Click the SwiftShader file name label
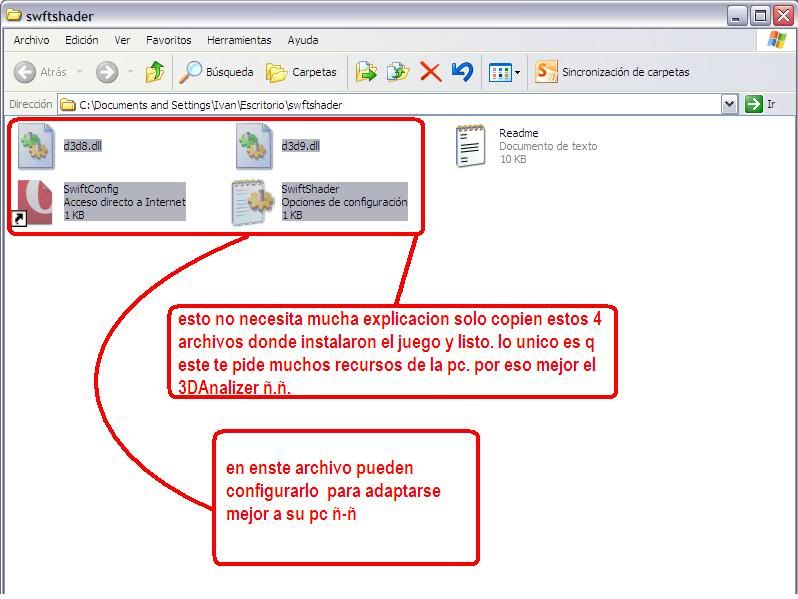 click(310, 189)
